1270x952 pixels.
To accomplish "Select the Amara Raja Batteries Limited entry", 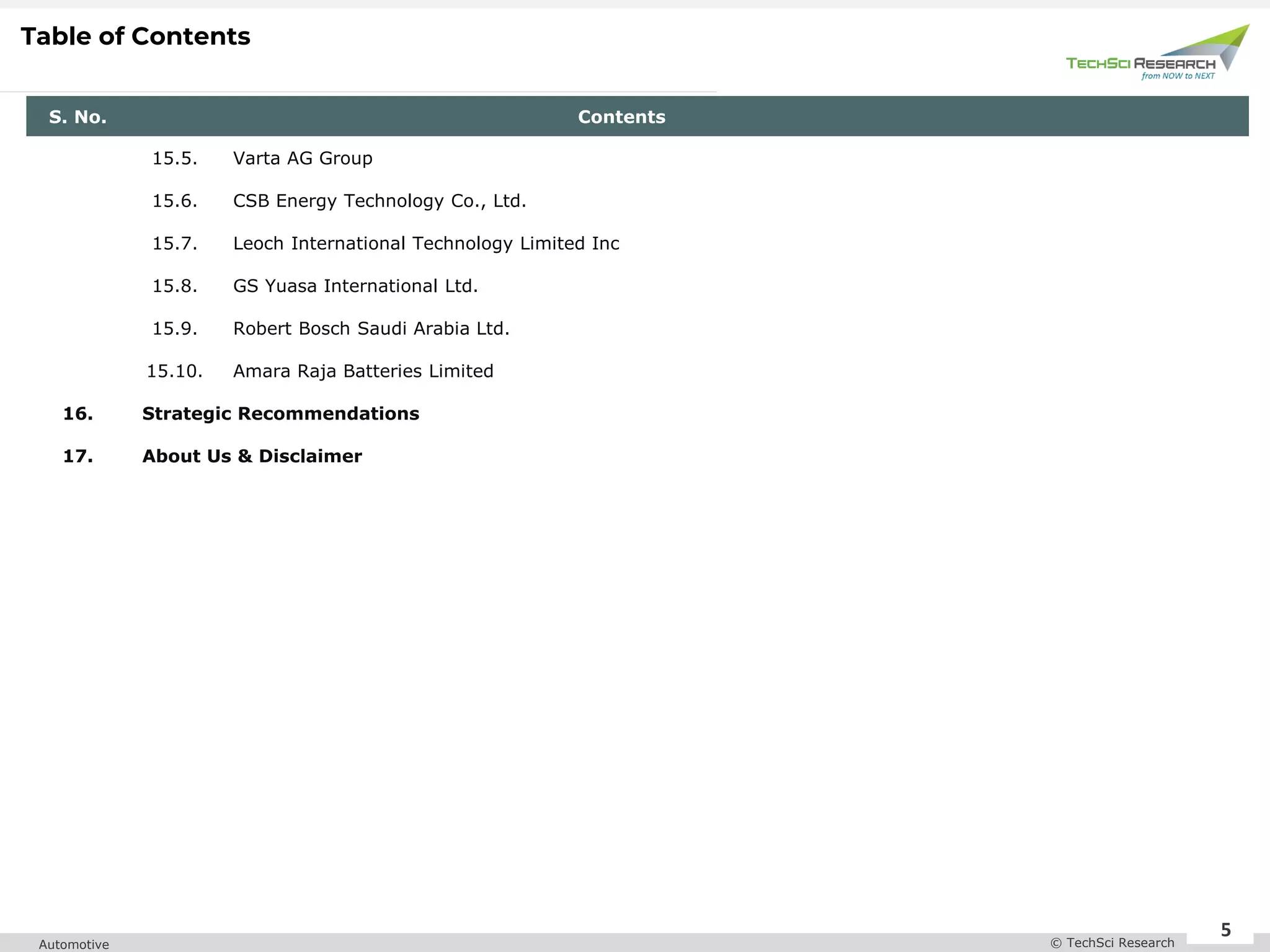I will coord(363,371).
